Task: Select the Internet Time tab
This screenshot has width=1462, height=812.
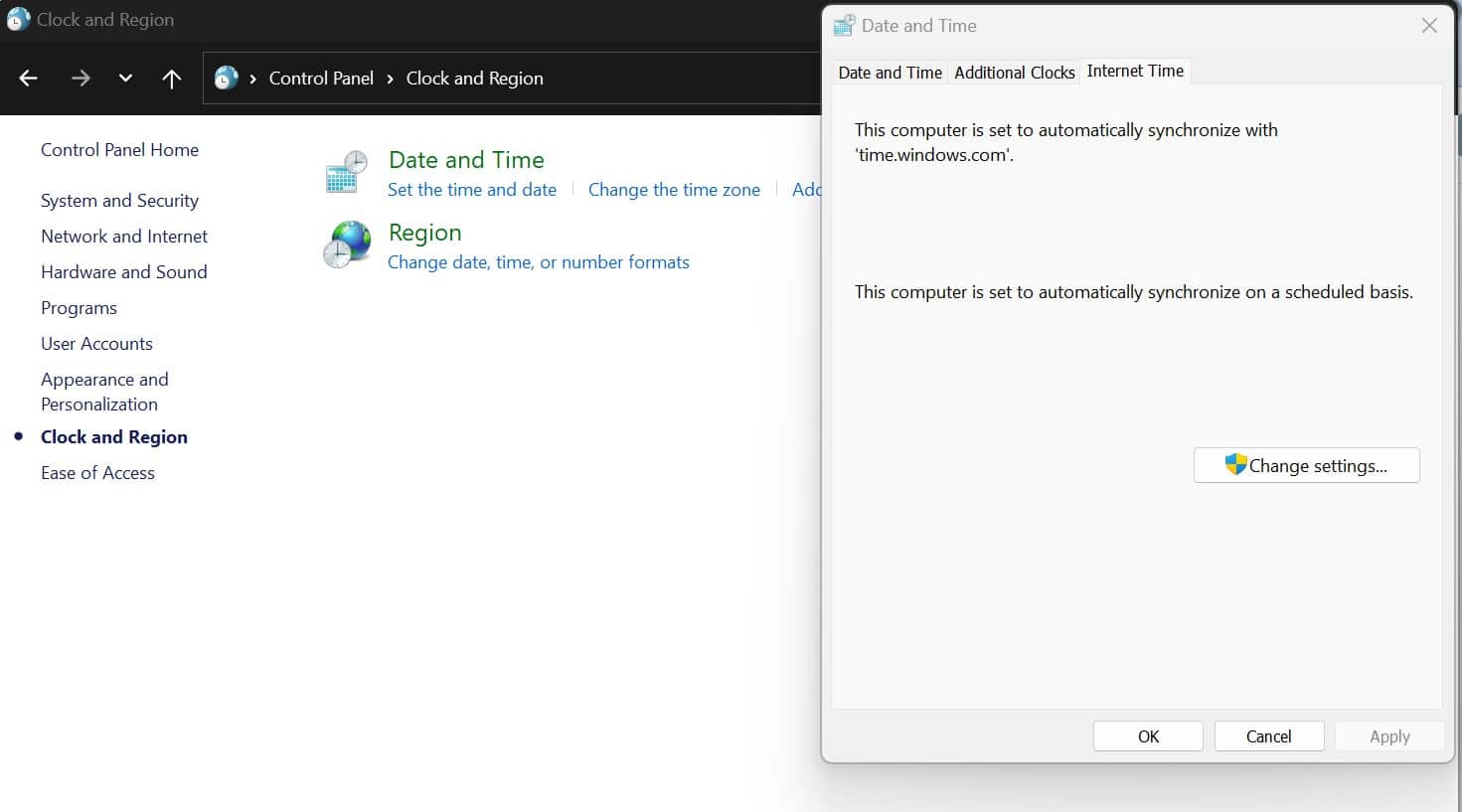Action: 1135,71
